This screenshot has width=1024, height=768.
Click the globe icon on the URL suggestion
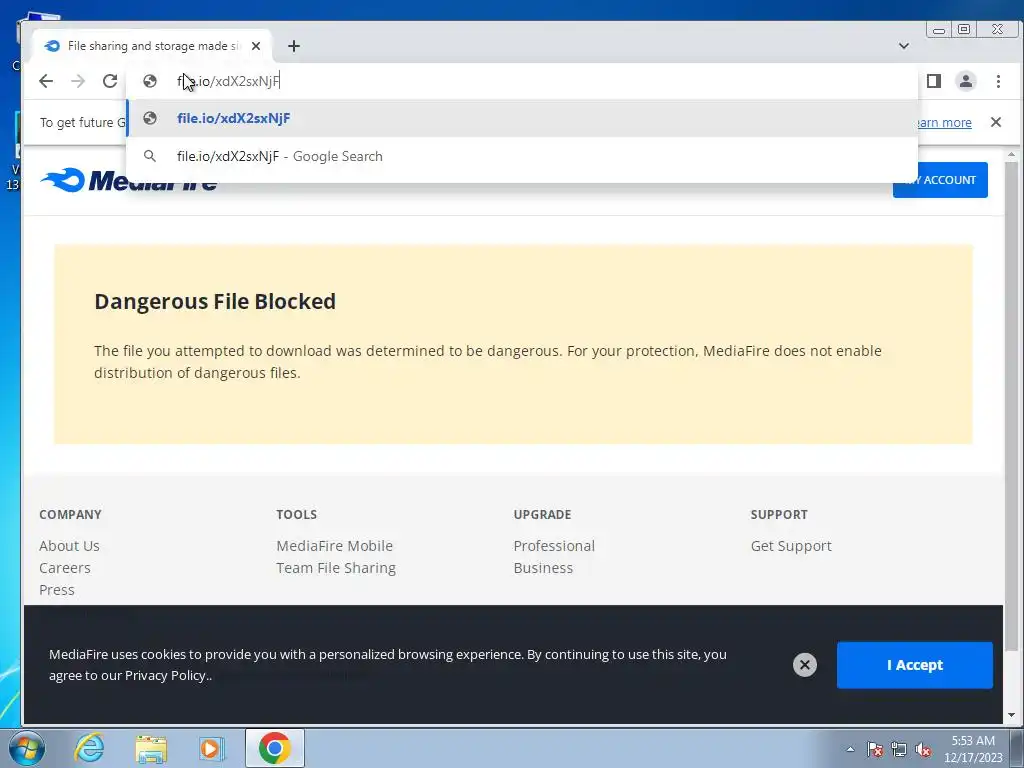click(150, 118)
